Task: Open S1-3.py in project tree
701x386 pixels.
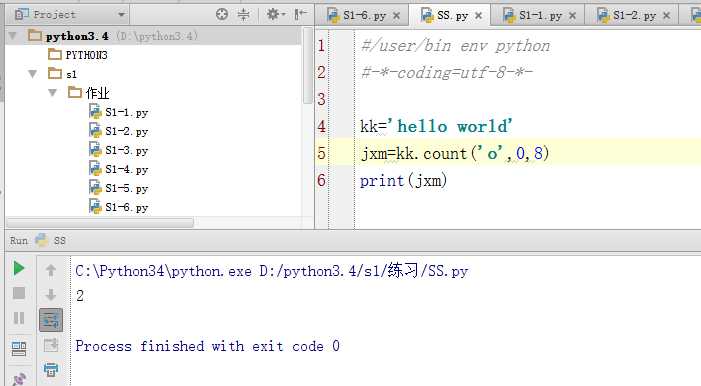Action: coord(118,150)
